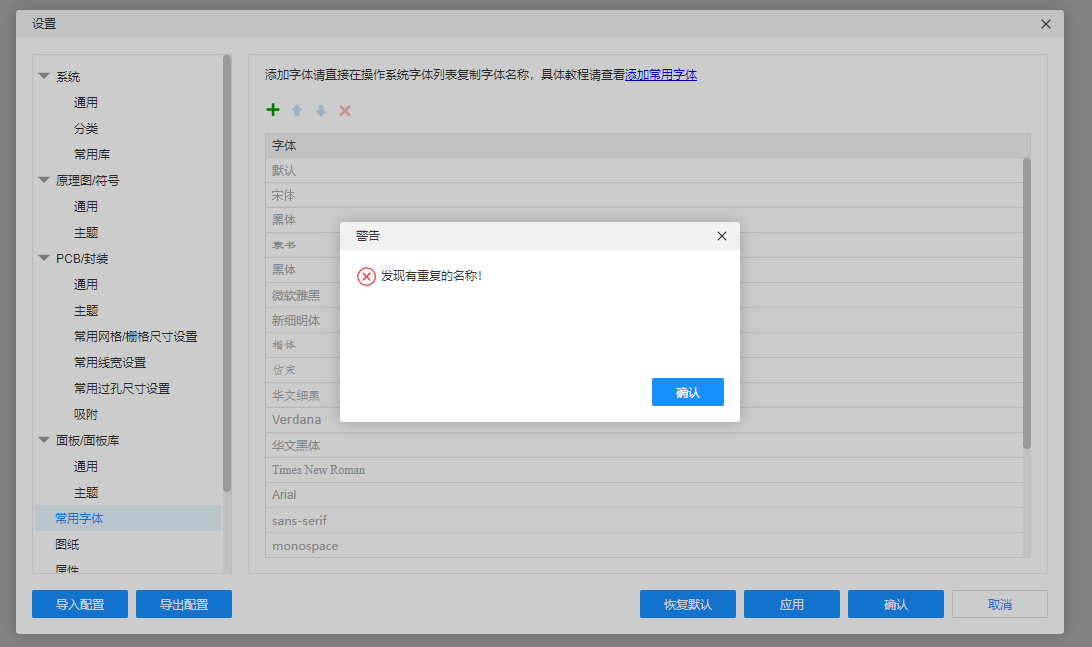1092x647 pixels.
Task: Click the font list vertical scrollbar
Action: 1026,300
